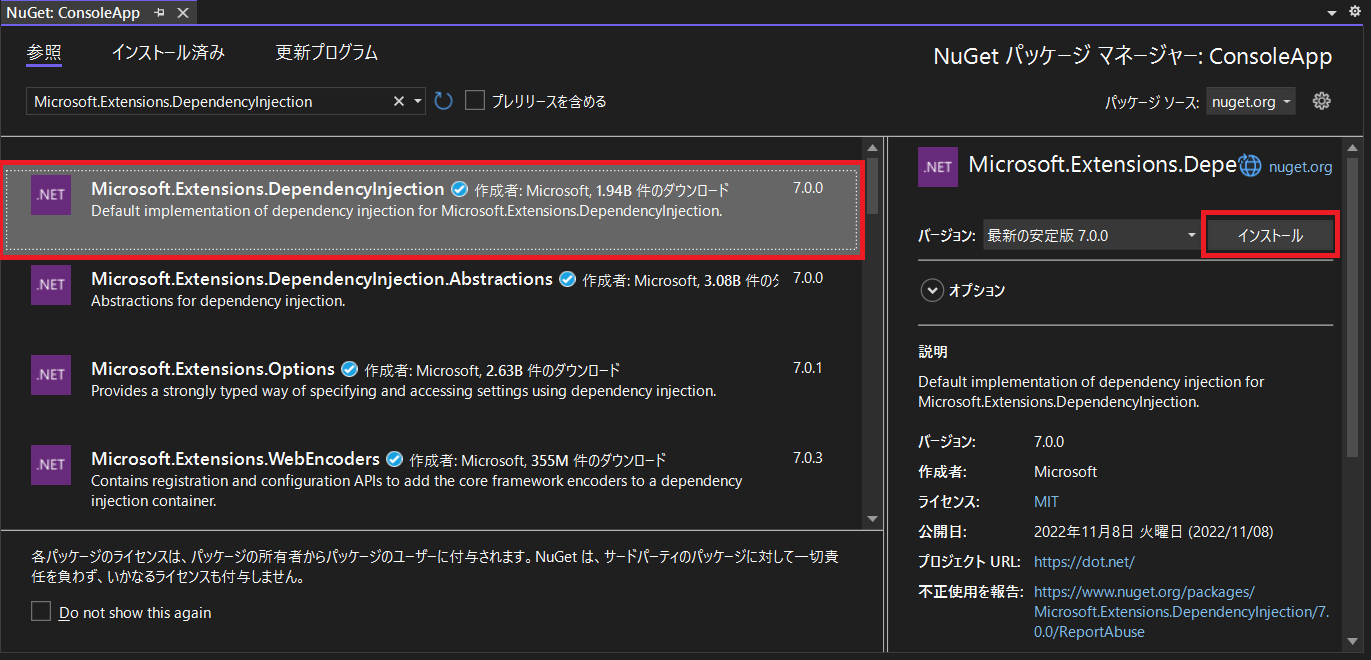Click the インストール button
The image size is (1371, 660).
pyautogui.click(x=1269, y=236)
